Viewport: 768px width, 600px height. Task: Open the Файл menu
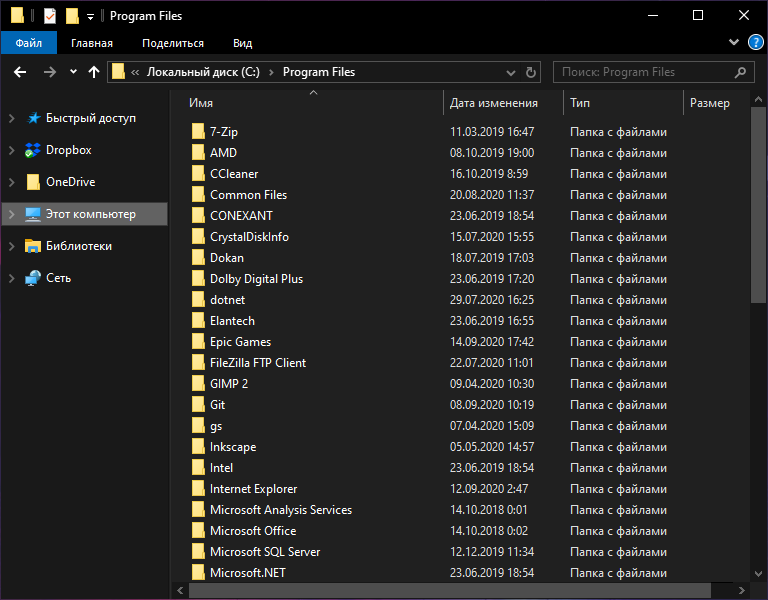(x=29, y=43)
